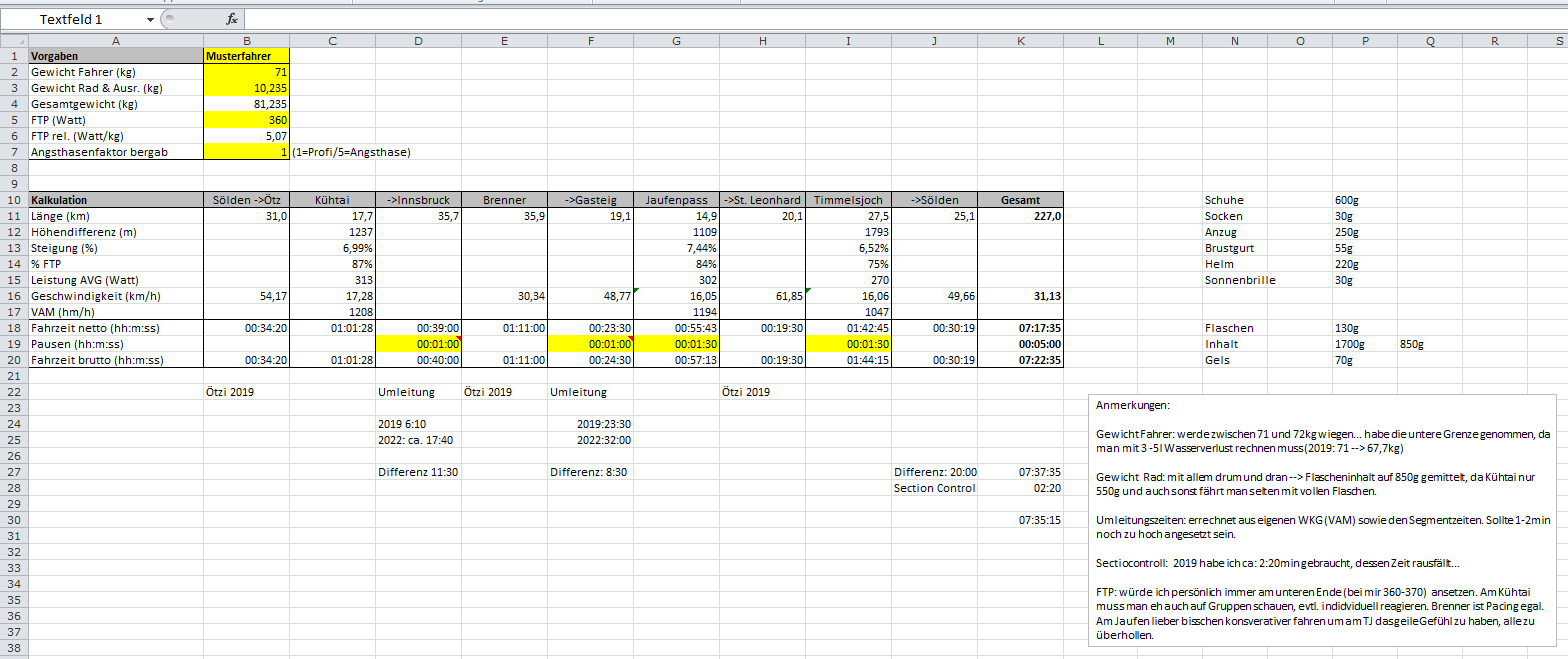Select the yellow FTP (Watt) cell with 360
The image size is (1568, 659).
coord(246,120)
